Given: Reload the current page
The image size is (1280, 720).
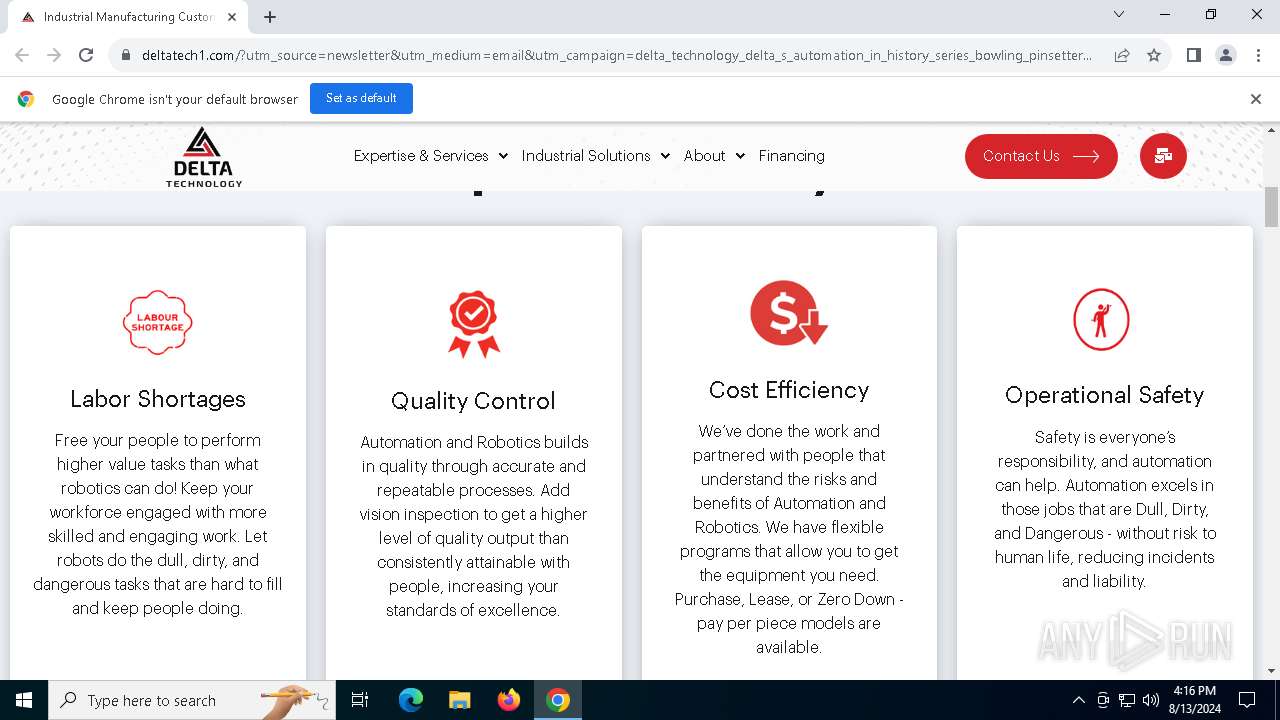Looking at the screenshot, I should pyautogui.click(x=86, y=55).
